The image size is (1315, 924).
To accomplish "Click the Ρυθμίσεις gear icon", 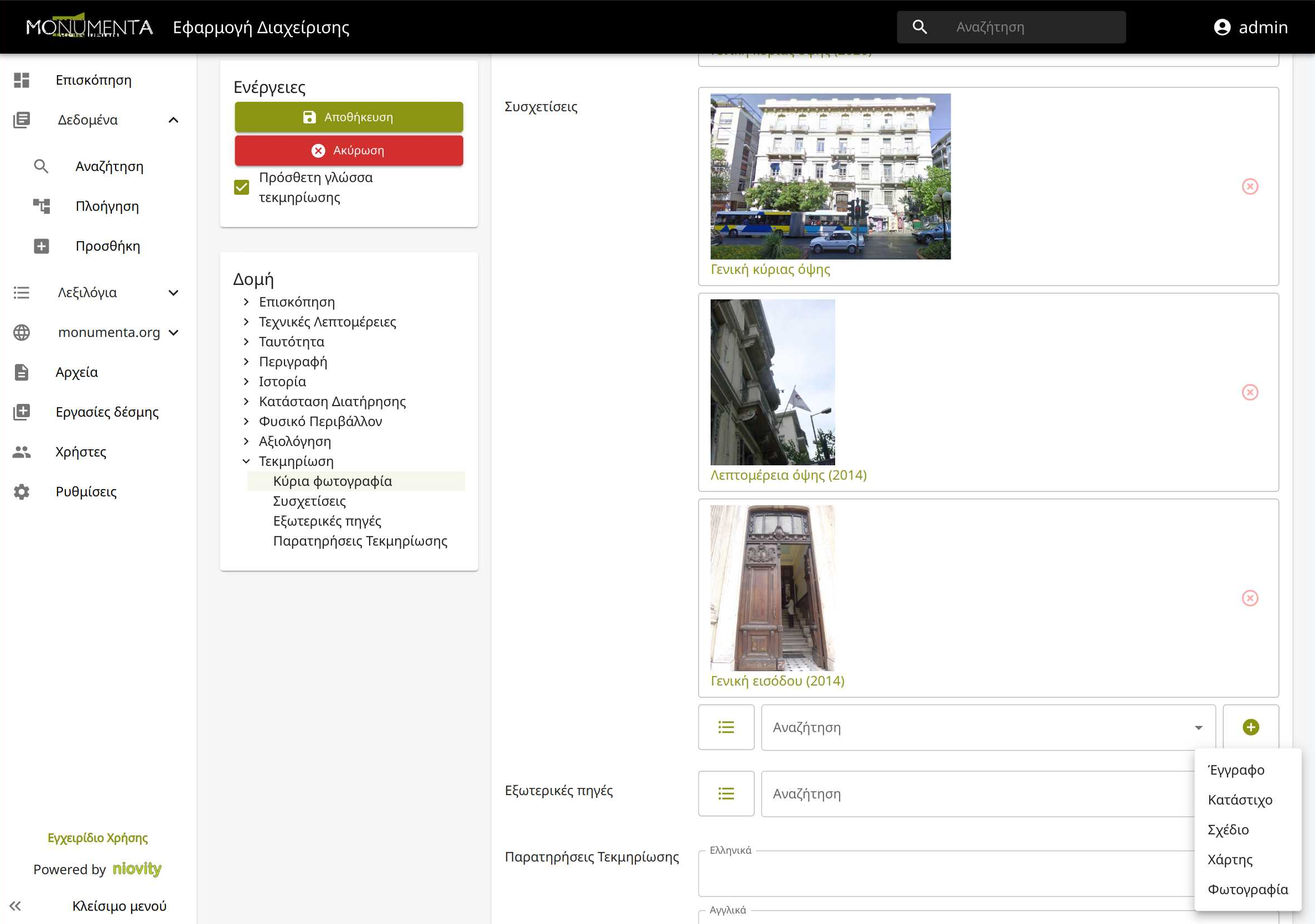I will coord(22,492).
